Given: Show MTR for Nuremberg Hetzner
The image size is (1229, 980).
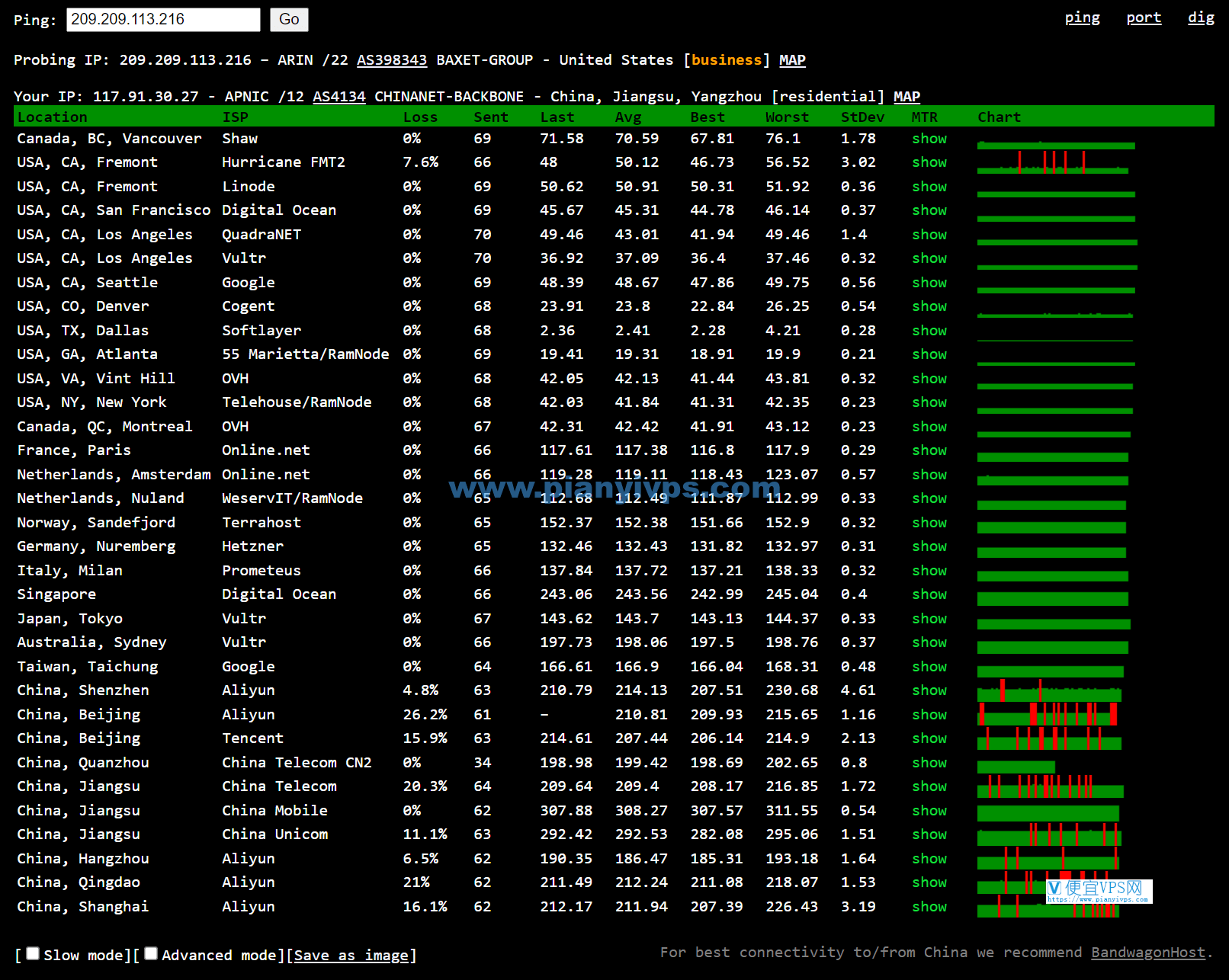Looking at the screenshot, I should point(929,546).
